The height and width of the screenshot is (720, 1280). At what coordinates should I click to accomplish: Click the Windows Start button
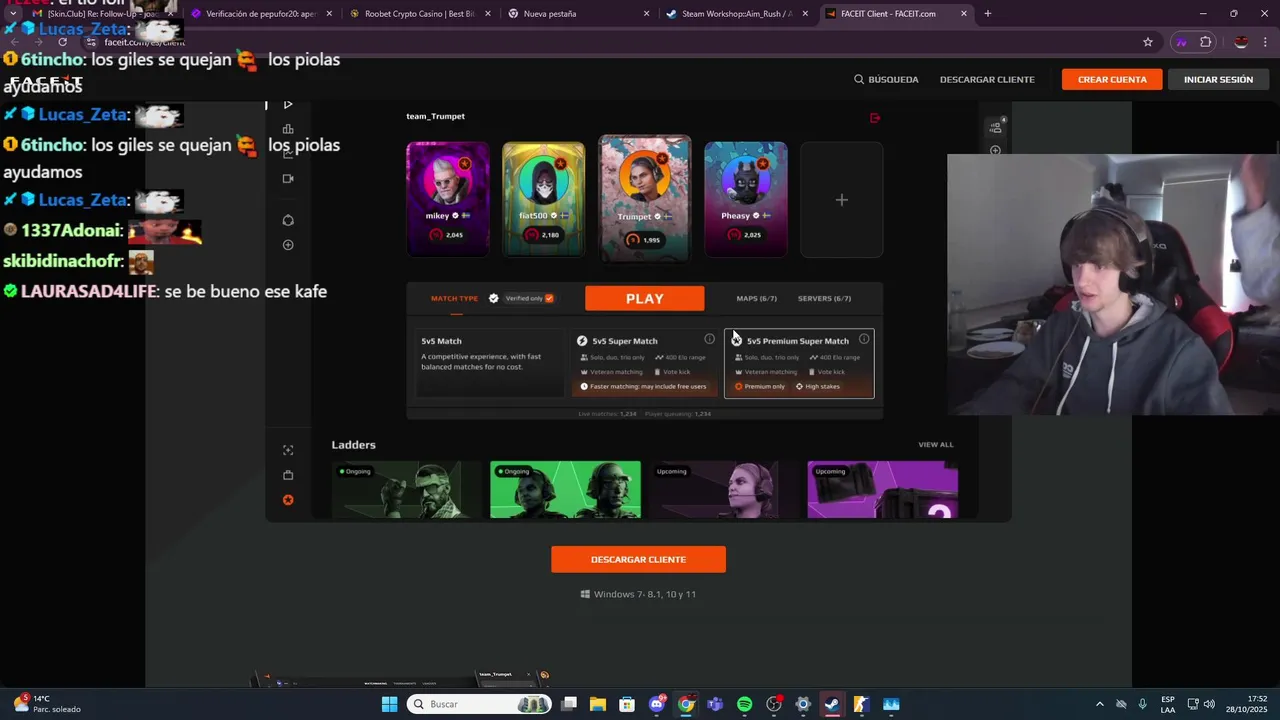click(x=389, y=704)
